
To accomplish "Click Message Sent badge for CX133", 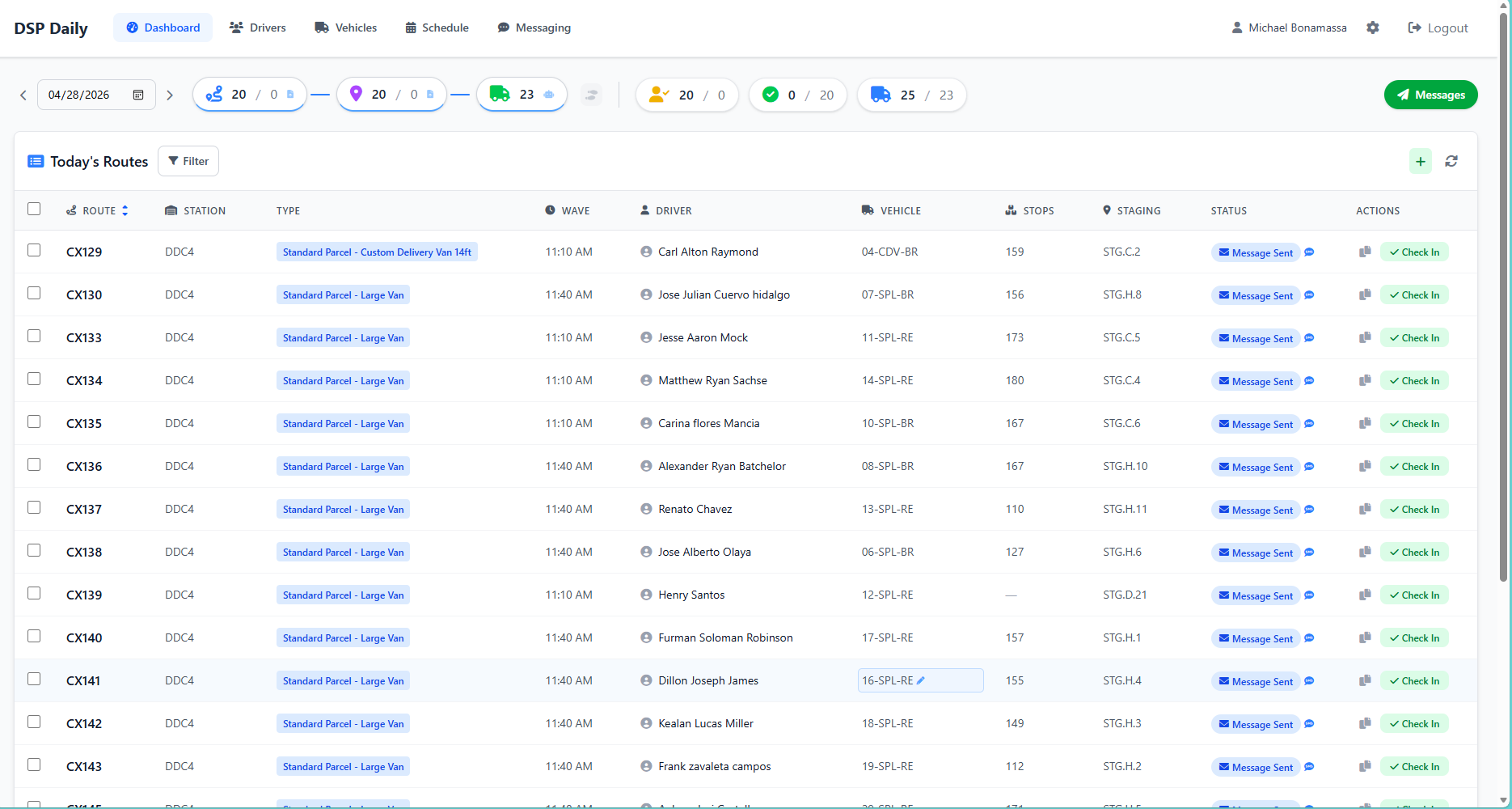I will pos(1256,338).
